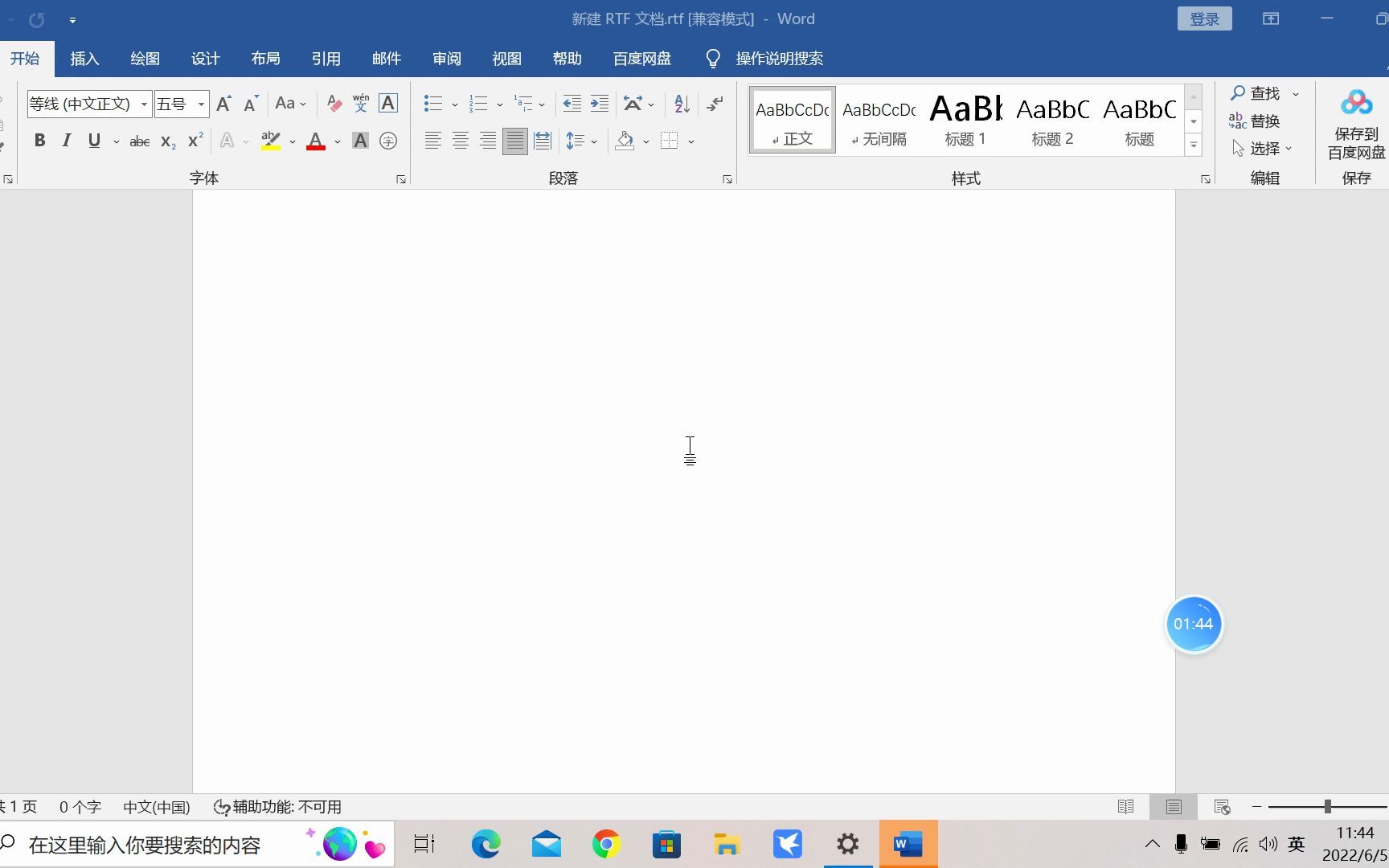Expand the styles gallery more arrow
This screenshot has width=1389, height=868.
pyautogui.click(x=1194, y=145)
